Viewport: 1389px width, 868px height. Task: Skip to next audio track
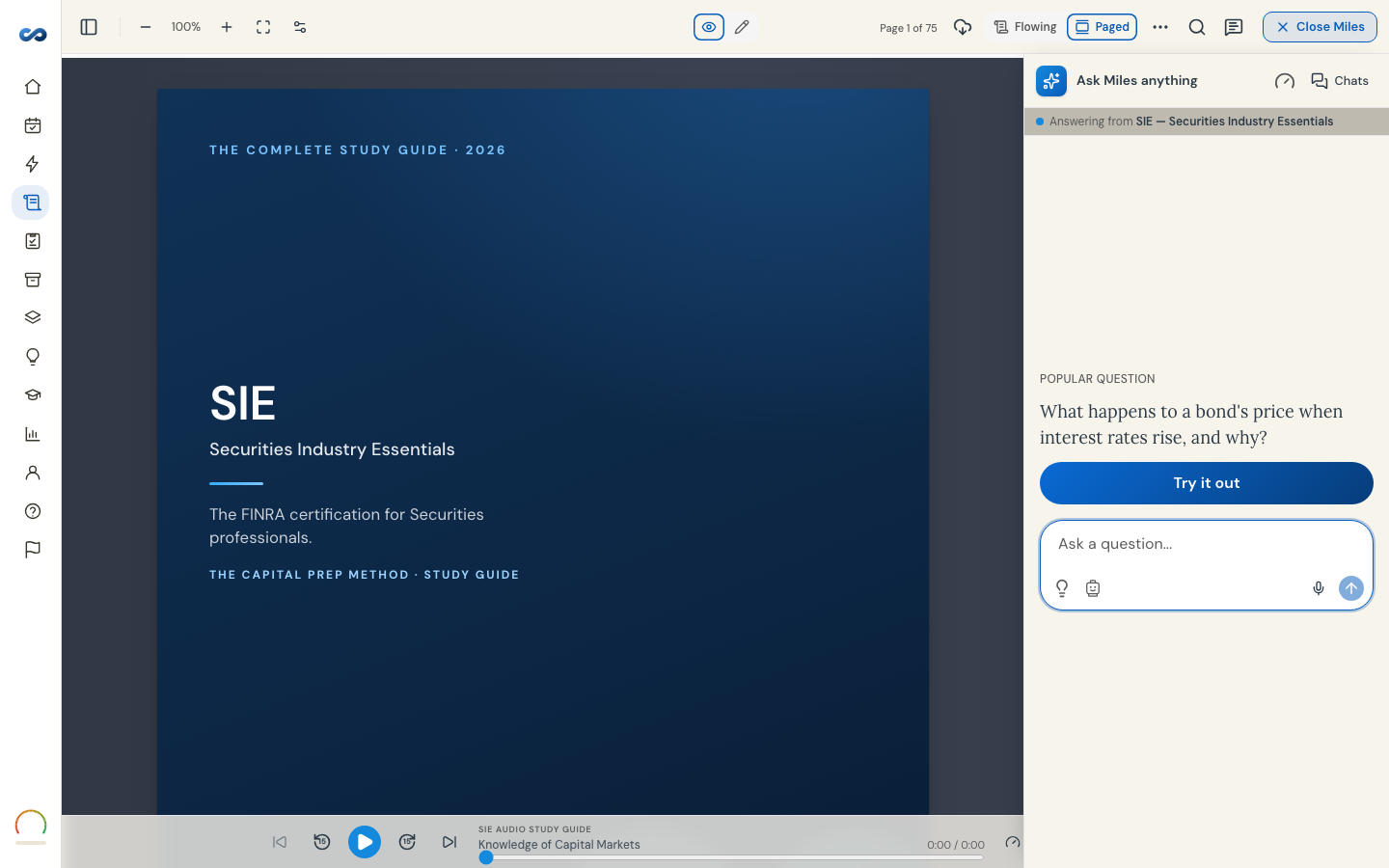(449, 842)
